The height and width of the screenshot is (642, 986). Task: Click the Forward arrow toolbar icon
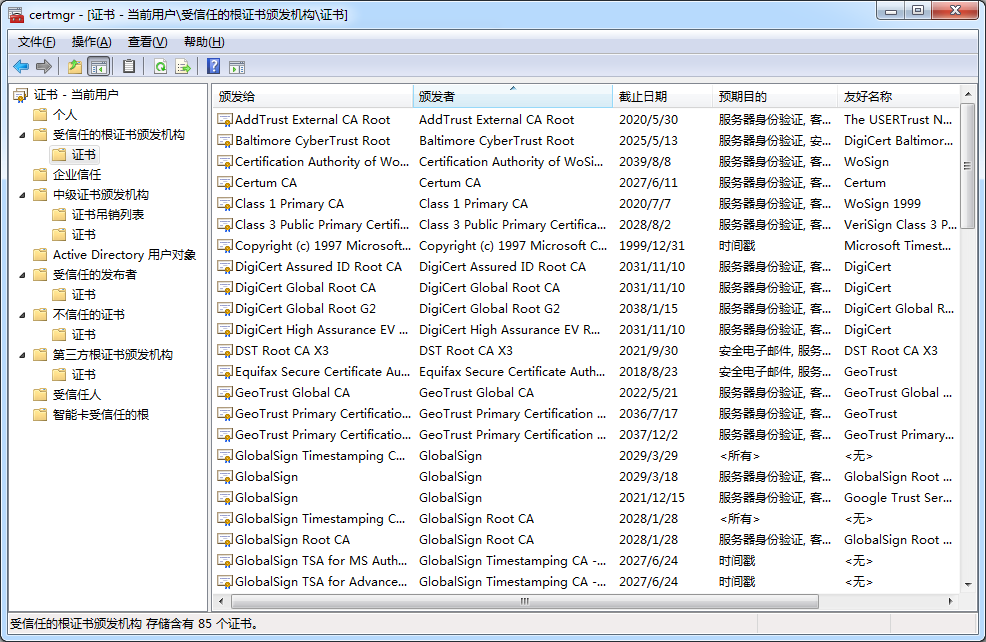(x=43, y=66)
